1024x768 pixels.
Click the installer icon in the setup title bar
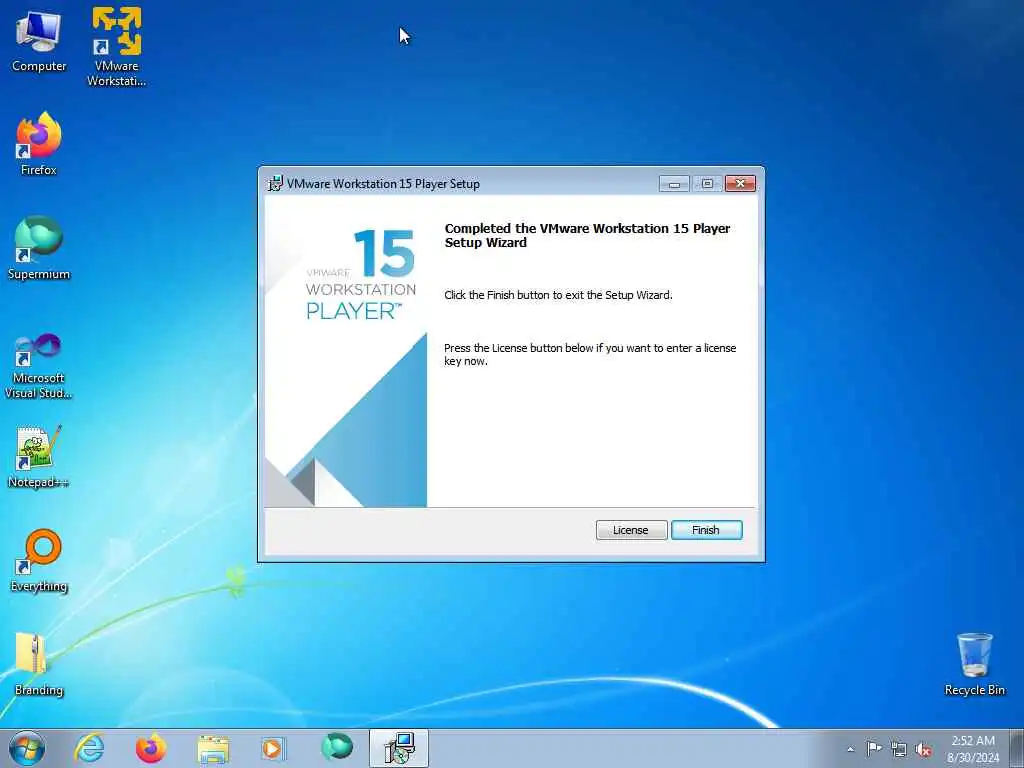tap(276, 184)
